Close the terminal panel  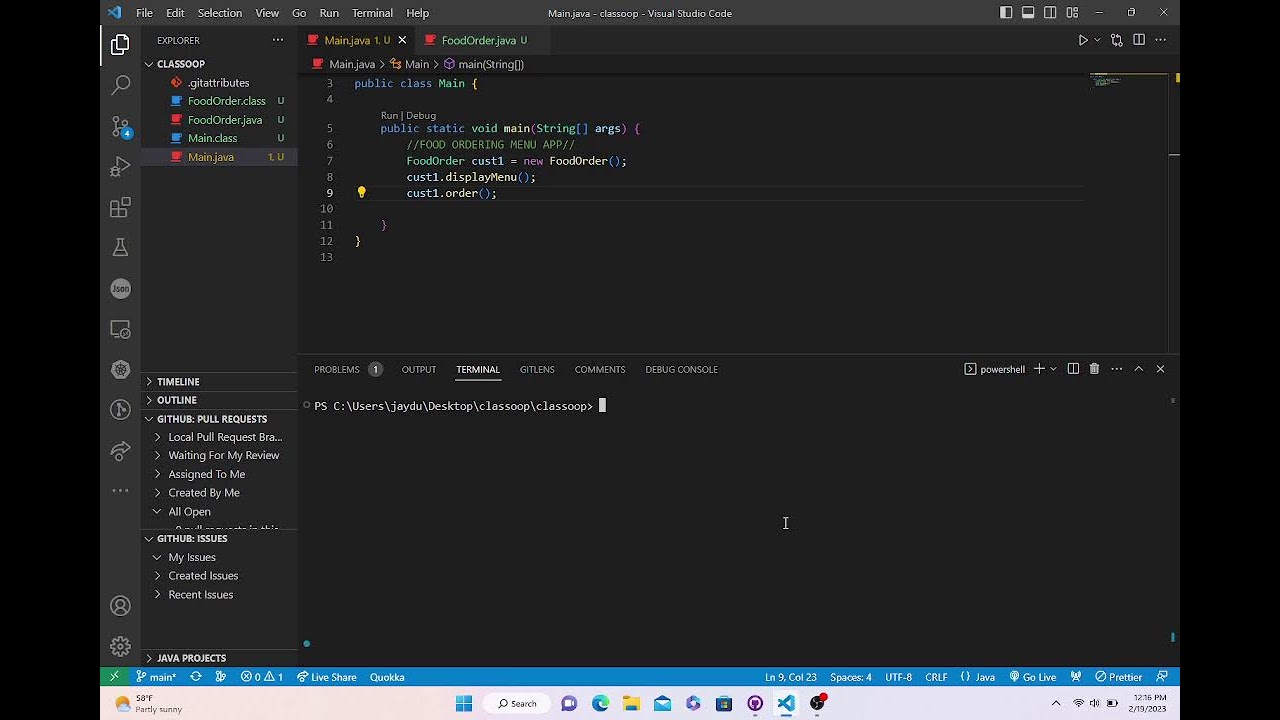tap(1160, 369)
